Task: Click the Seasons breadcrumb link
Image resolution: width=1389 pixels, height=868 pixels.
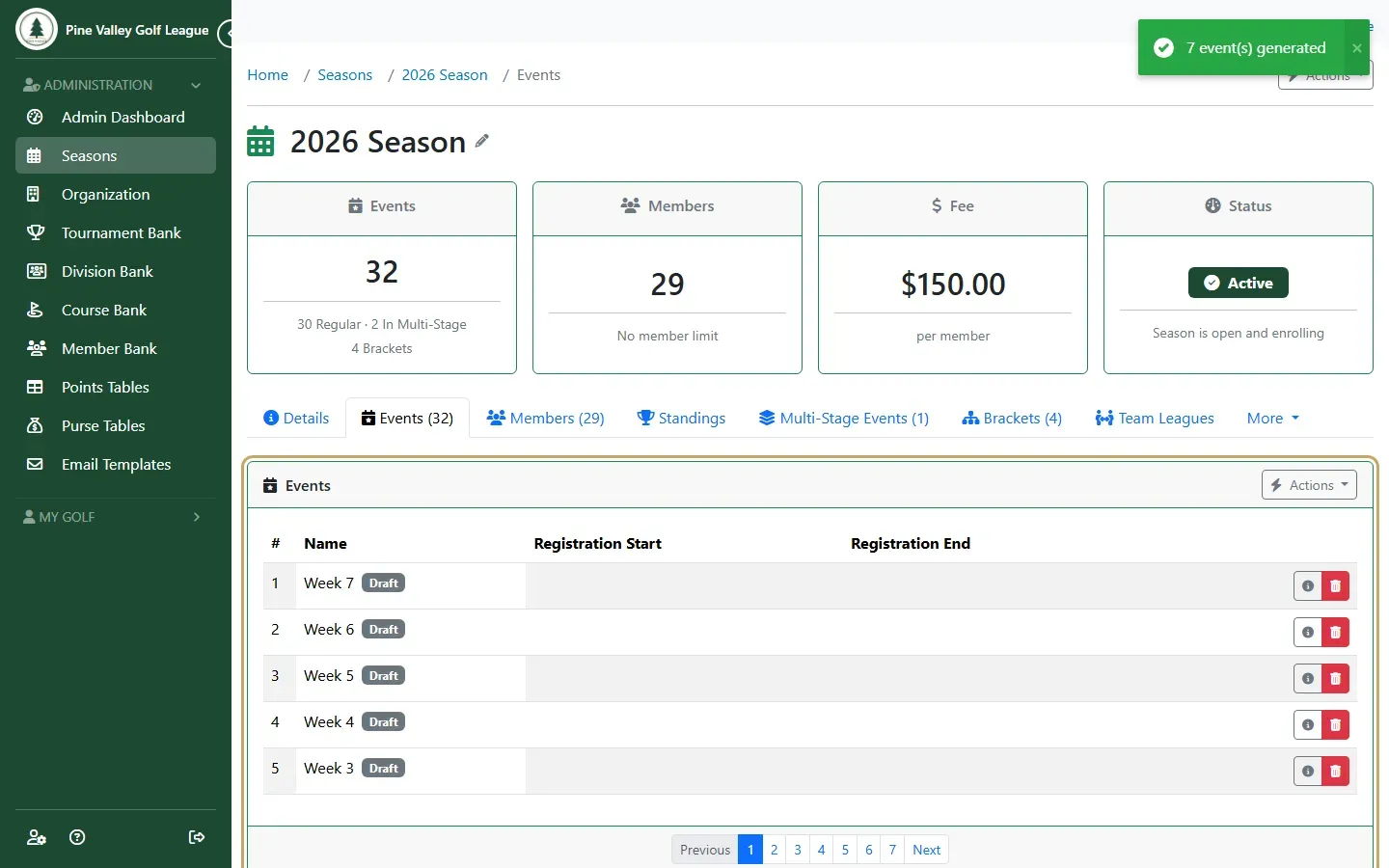Action: [344, 75]
